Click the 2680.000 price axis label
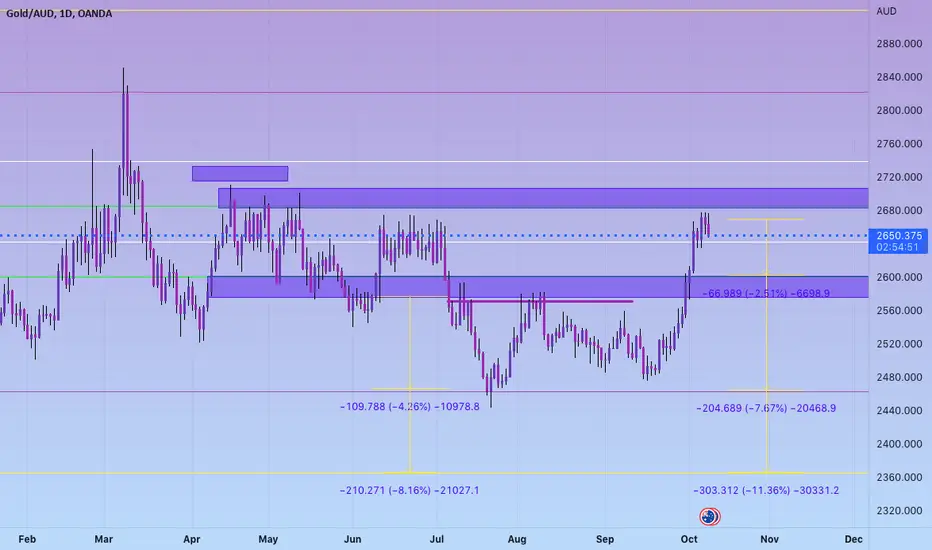 (899, 210)
